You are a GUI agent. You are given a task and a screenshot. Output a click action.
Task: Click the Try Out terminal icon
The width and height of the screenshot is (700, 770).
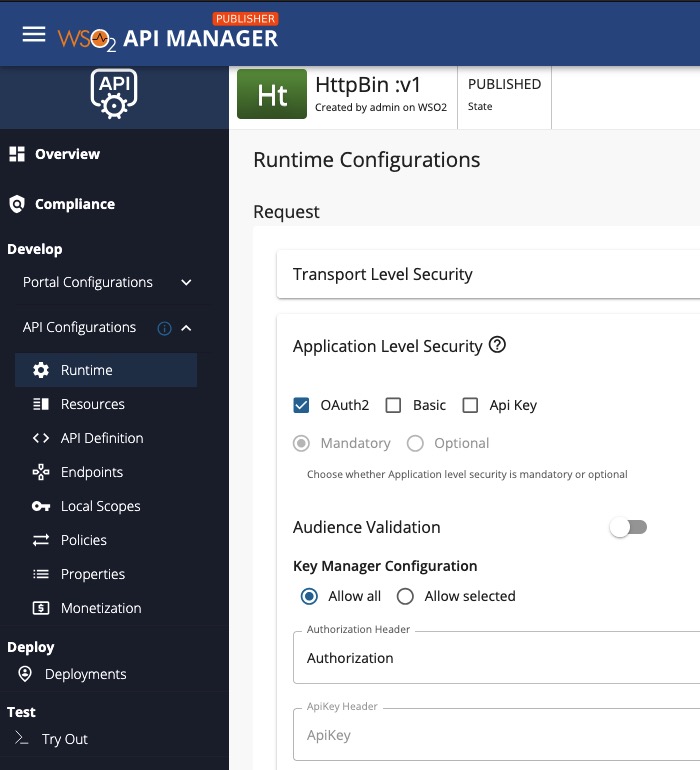tap(21, 738)
